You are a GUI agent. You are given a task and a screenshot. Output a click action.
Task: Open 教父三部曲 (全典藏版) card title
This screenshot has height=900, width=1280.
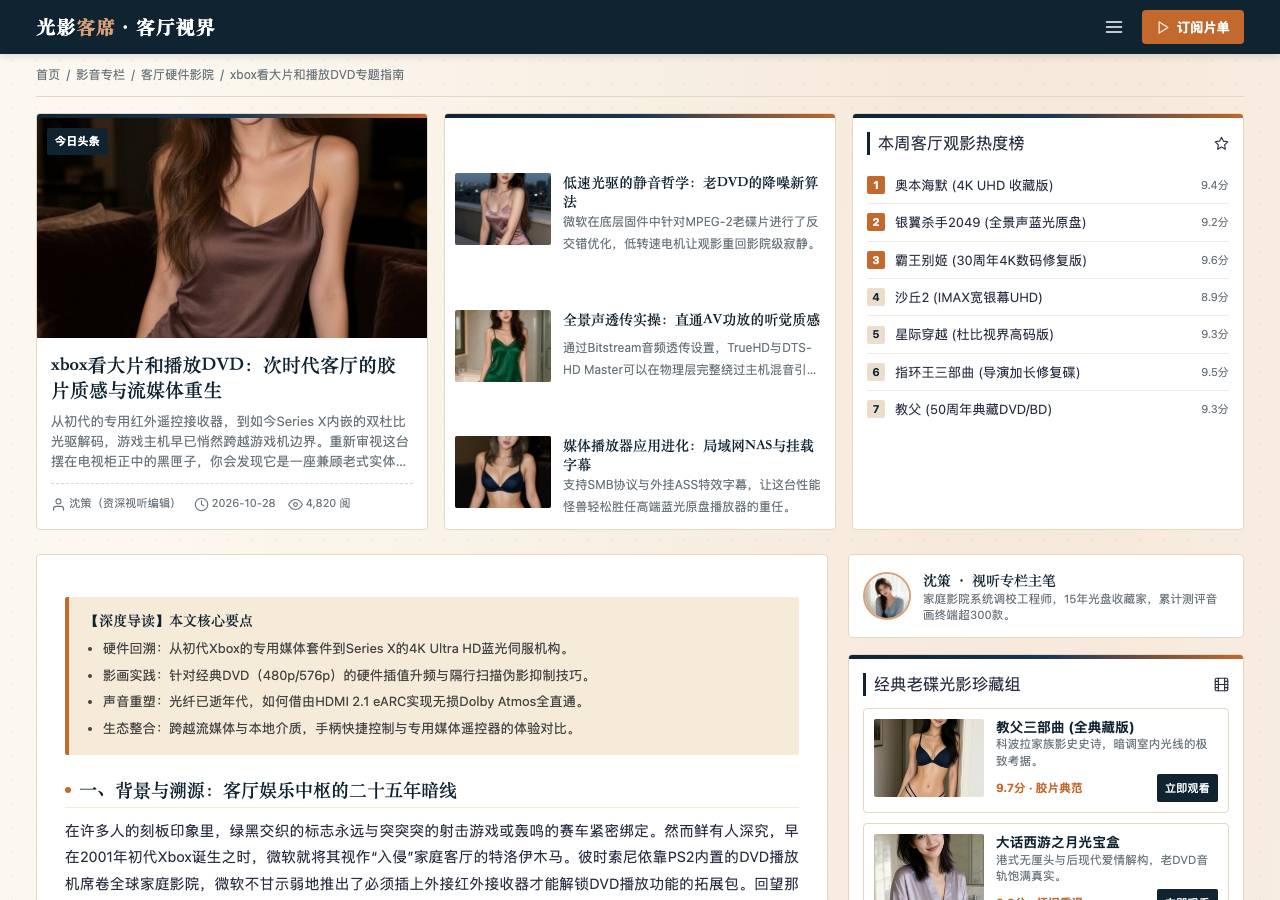1065,727
